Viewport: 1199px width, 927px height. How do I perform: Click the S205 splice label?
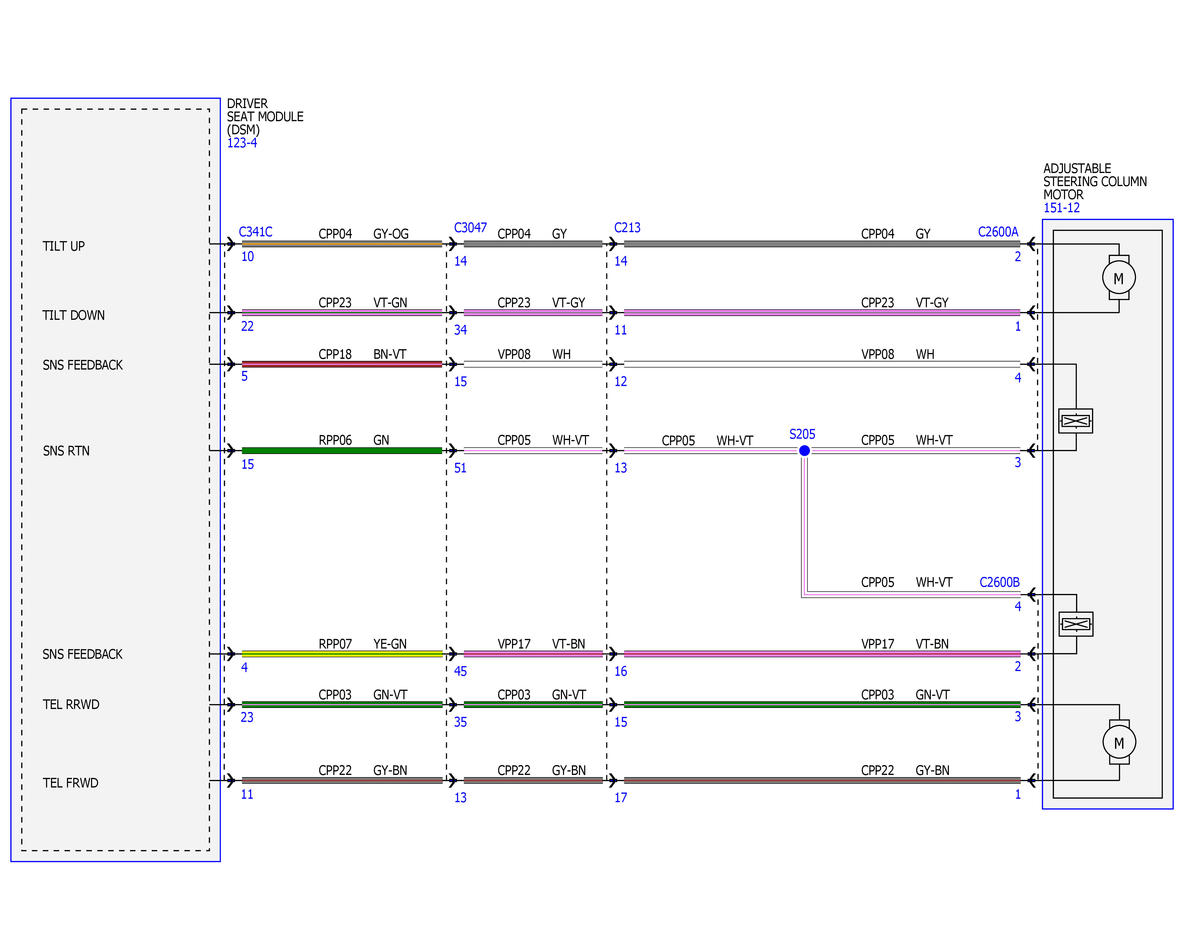[802, 434]
